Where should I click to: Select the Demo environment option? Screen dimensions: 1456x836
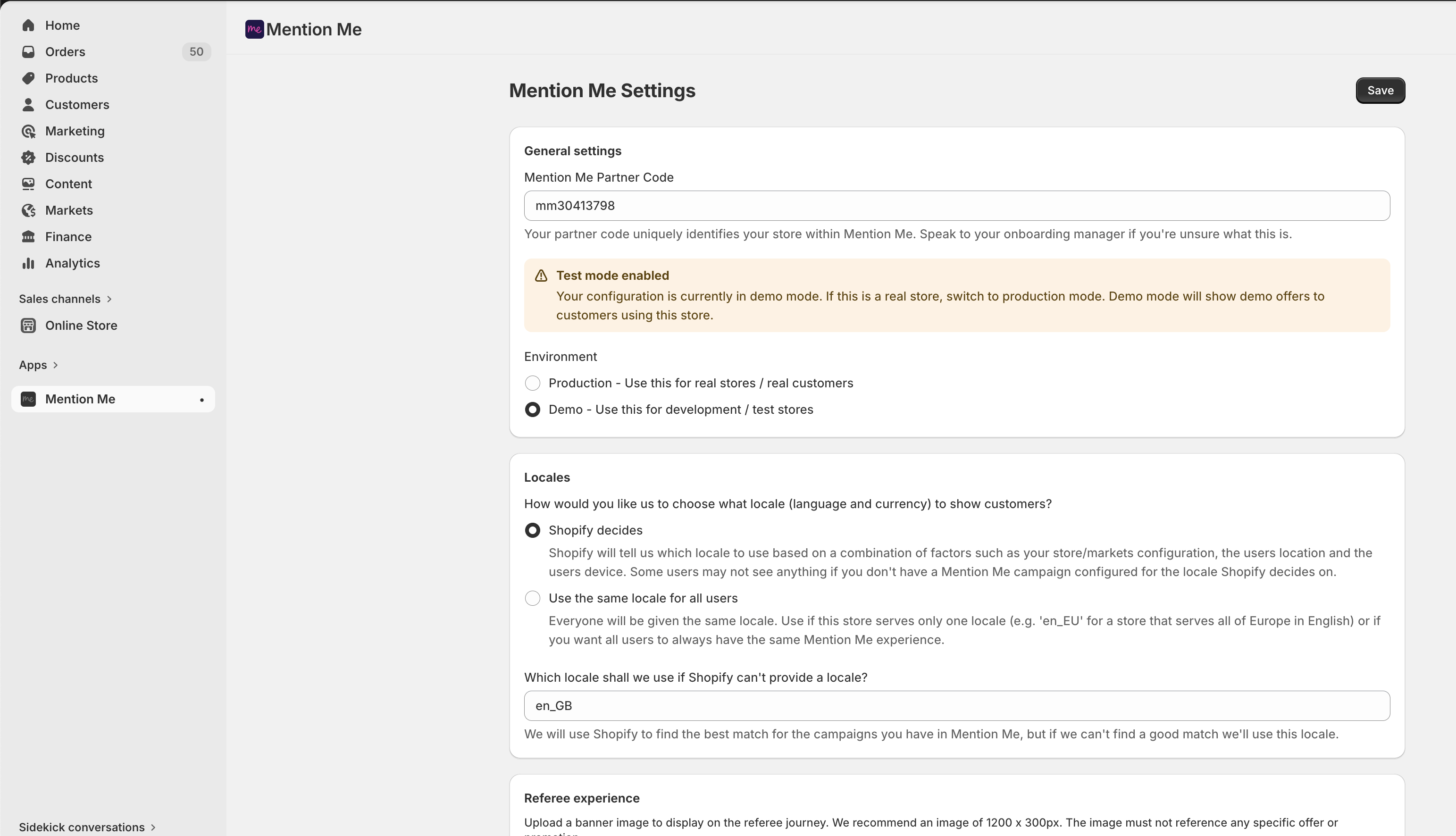pyautogui.click(x=532, y=410)
